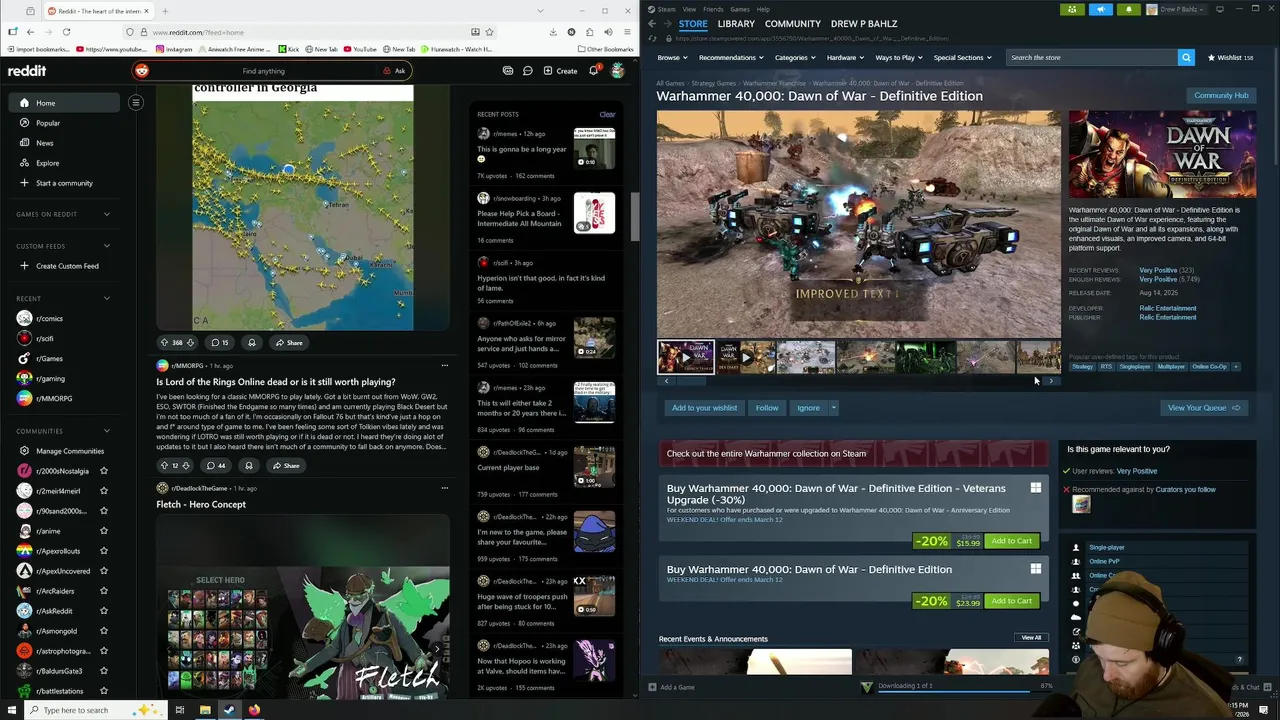Add game to your Steam wishlist
Screen dimensions: 1280x720
704,408
